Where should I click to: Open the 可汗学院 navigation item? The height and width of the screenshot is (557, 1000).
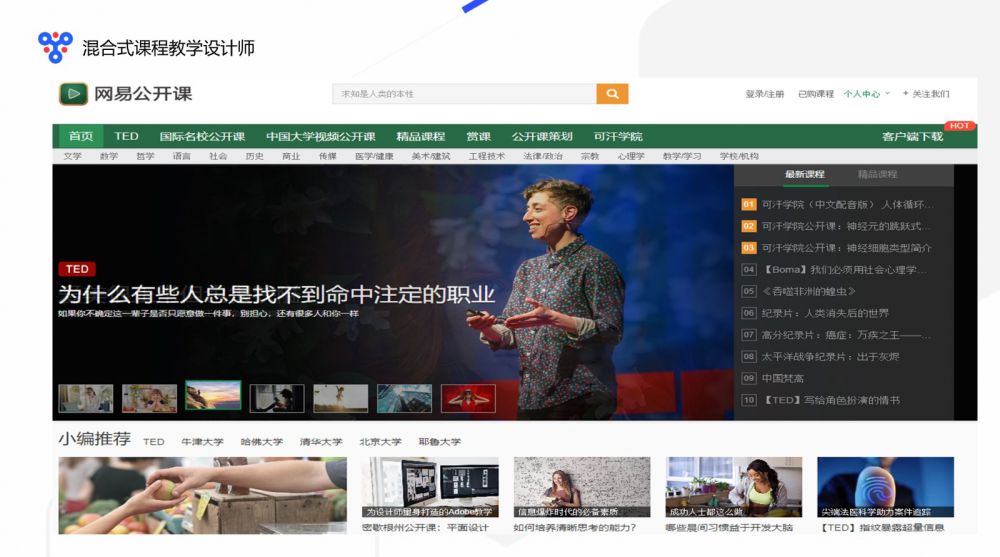coord(618,137)
